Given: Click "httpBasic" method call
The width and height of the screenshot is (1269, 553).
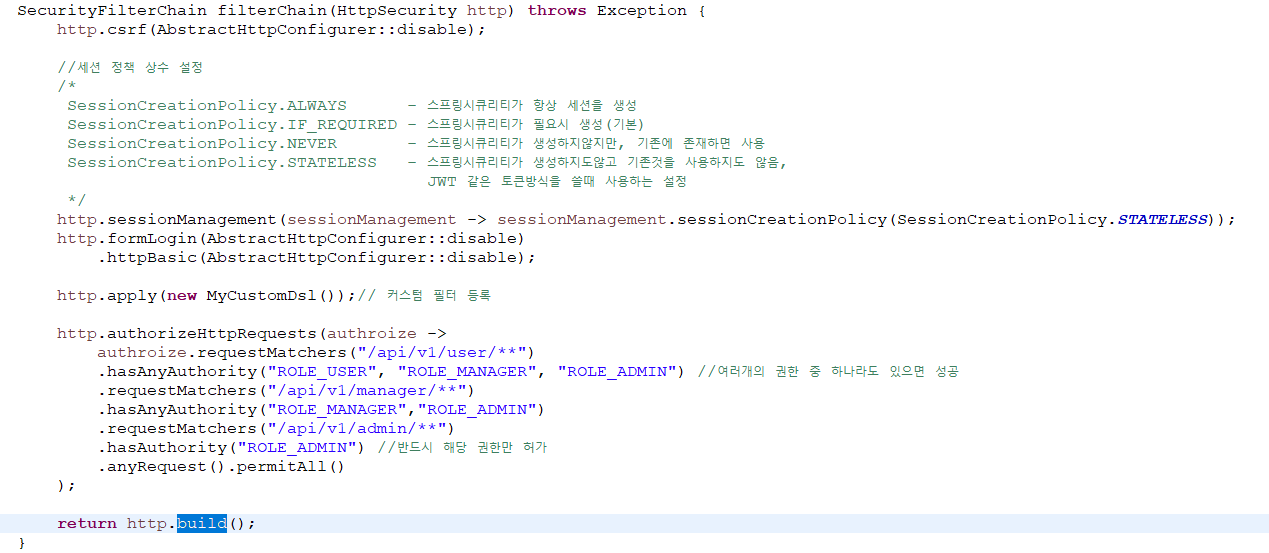Looking at the screenshot, I should 152,257.
